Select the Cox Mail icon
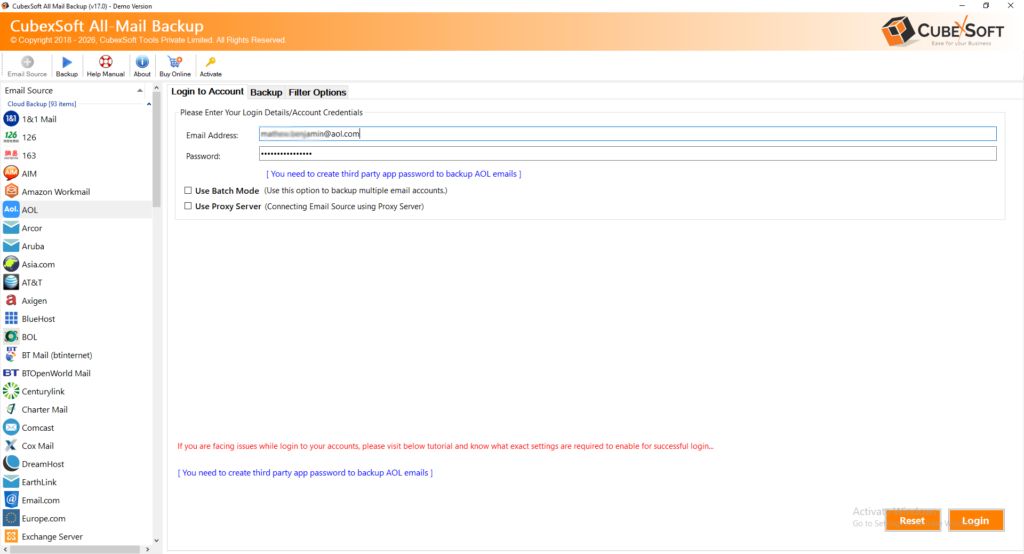This screenshot has width=1024, height=554. [11, 446]
